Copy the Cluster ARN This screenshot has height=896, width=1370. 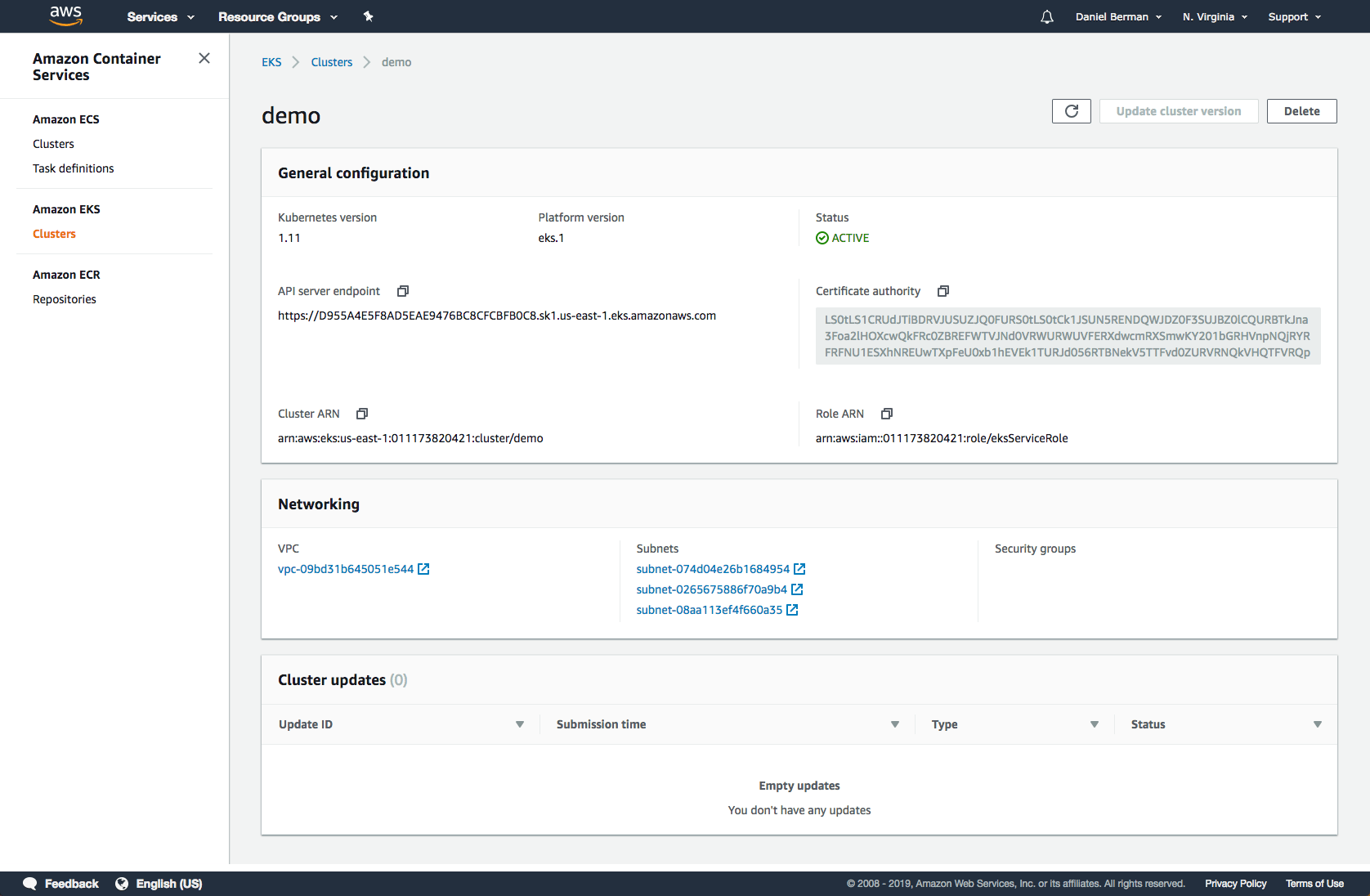[x=362, y=414]
